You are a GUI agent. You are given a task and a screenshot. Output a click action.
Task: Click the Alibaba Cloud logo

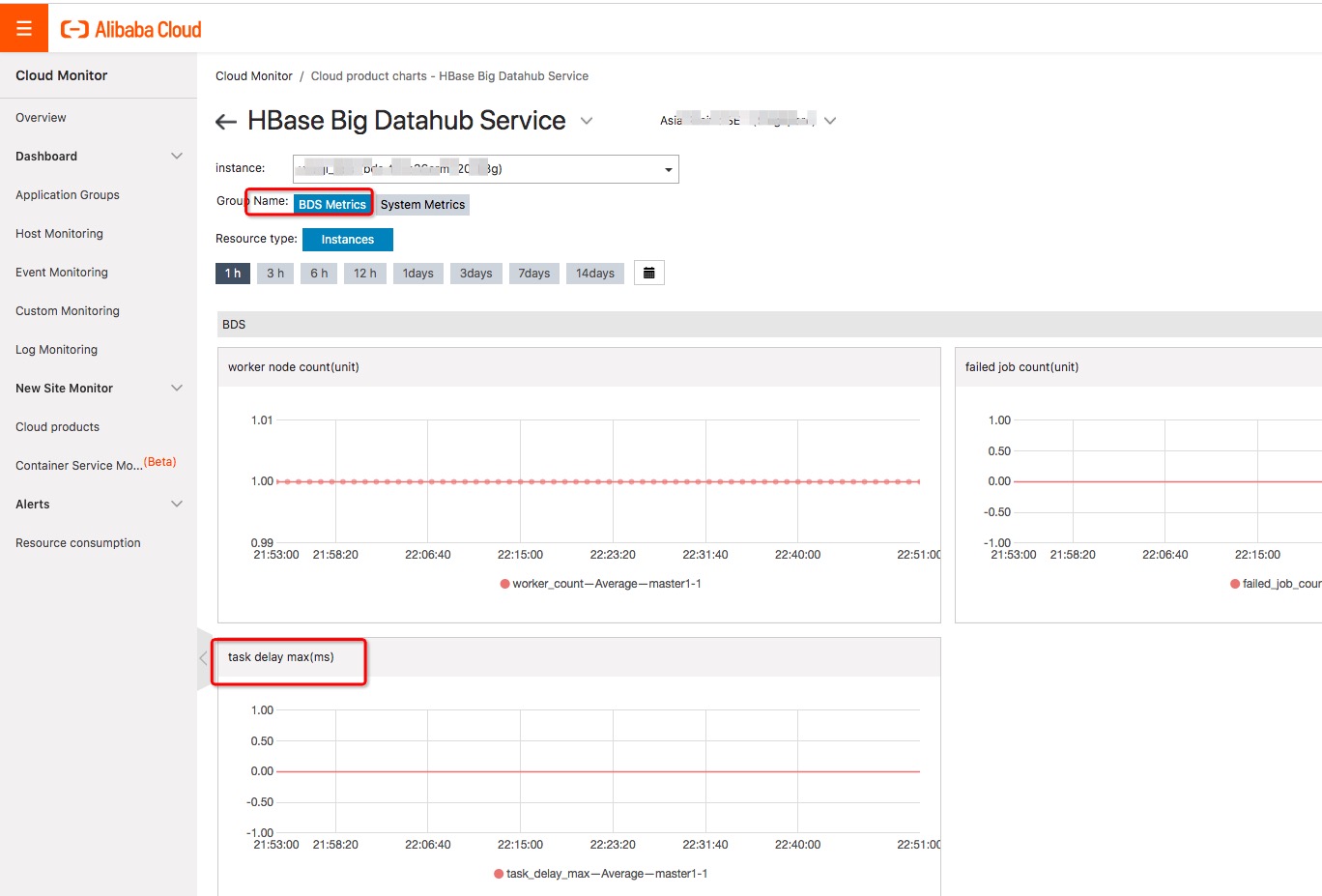(129, 28)
